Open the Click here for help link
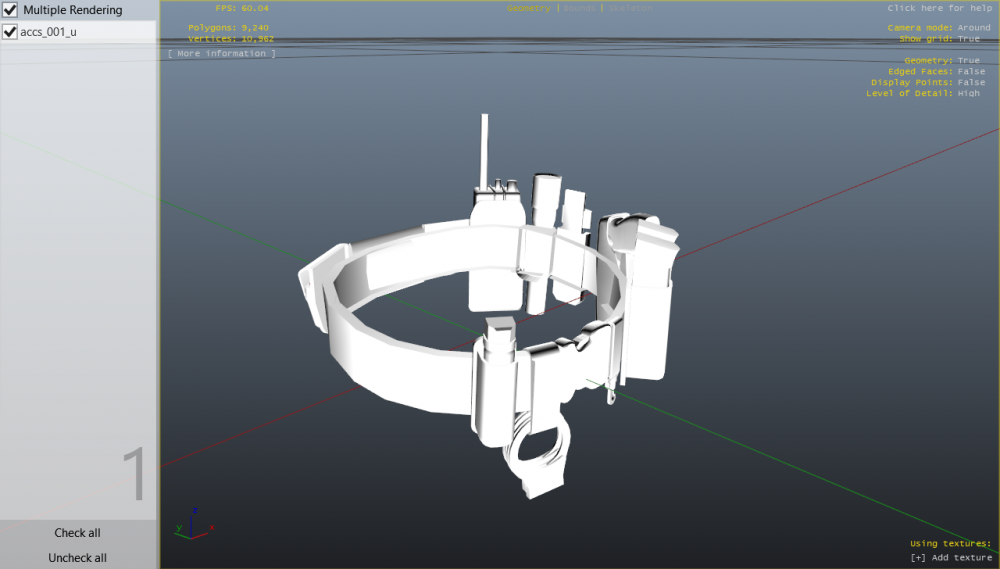The height and width of the screenshot is (569, 1000). coord(940,8)
